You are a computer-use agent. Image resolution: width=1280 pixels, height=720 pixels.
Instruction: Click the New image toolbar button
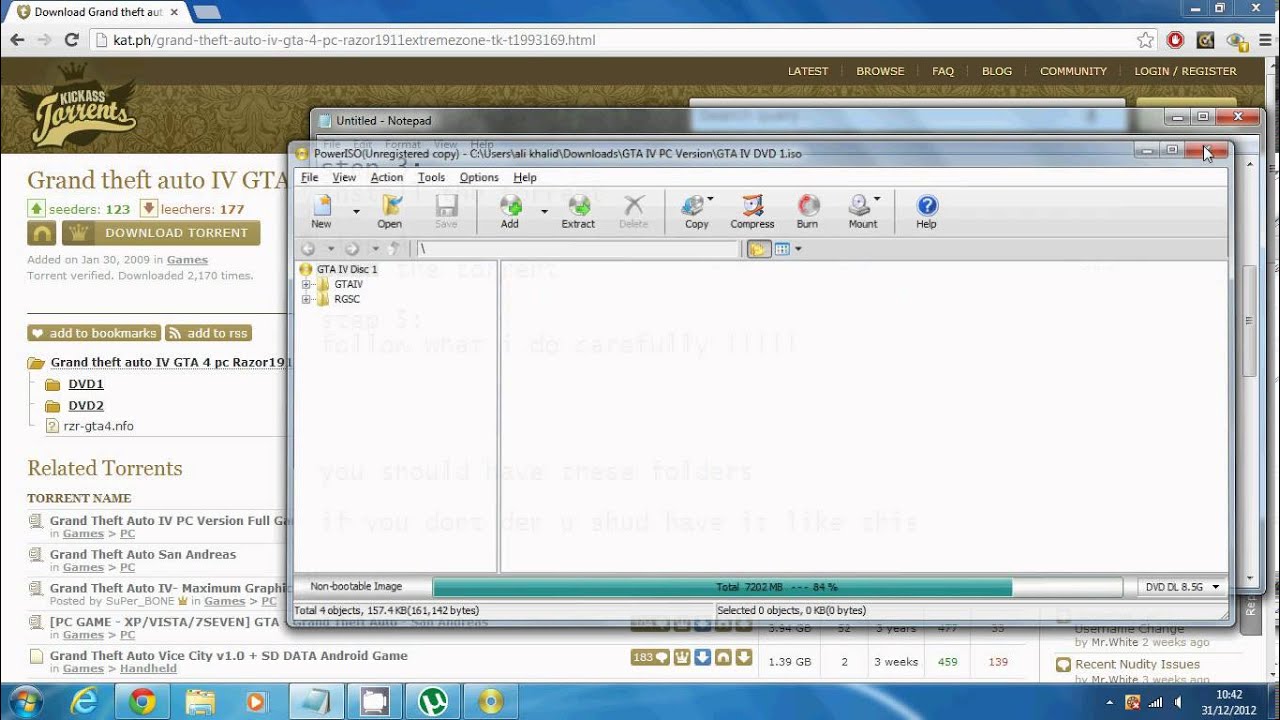point(321,211)
